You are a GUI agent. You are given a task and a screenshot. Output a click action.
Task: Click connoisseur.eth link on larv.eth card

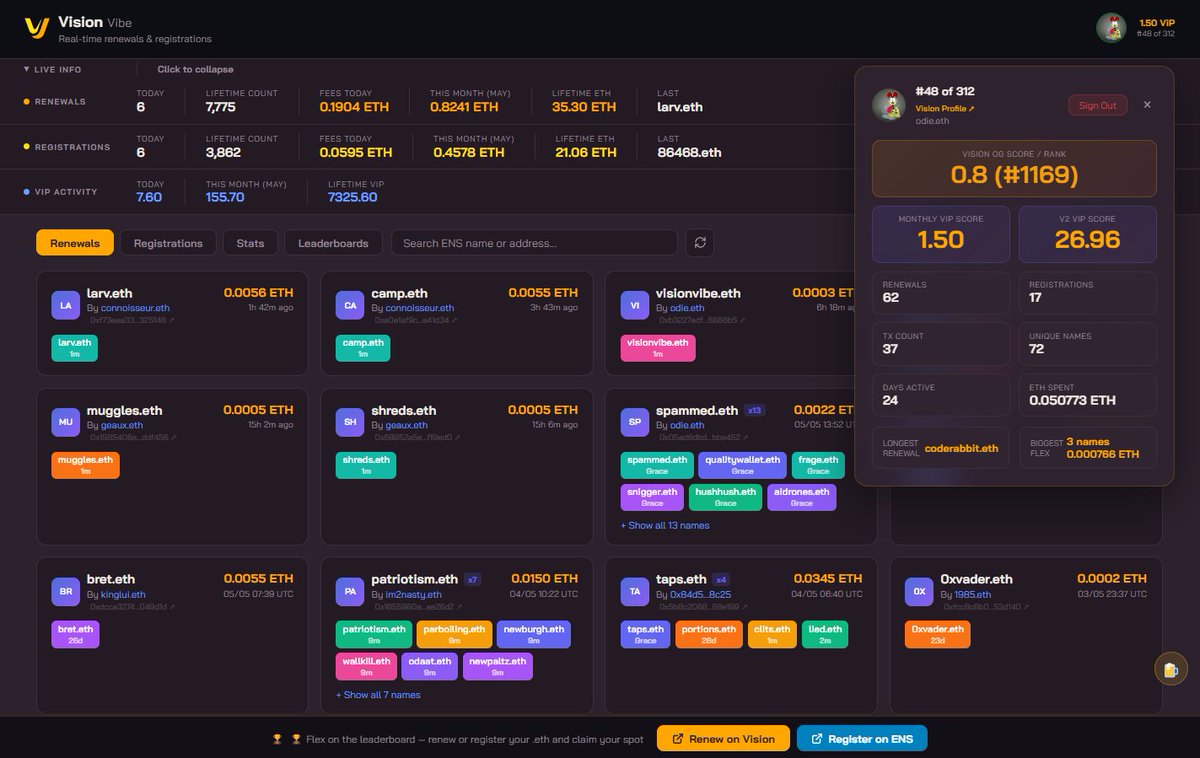[x=137, y=308]
